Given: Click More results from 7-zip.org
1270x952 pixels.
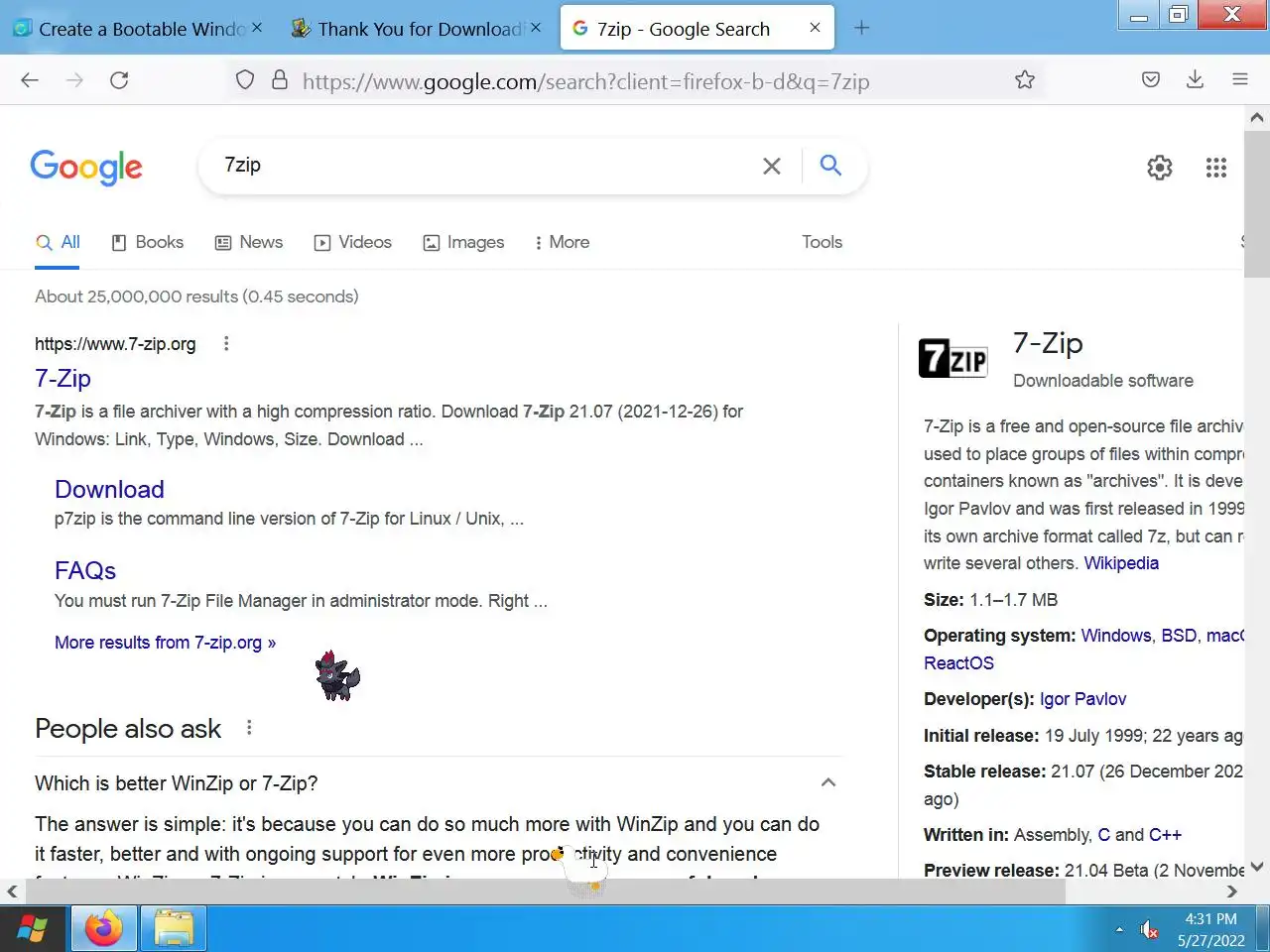Looking at the screenshot, I should coord(166,643).
